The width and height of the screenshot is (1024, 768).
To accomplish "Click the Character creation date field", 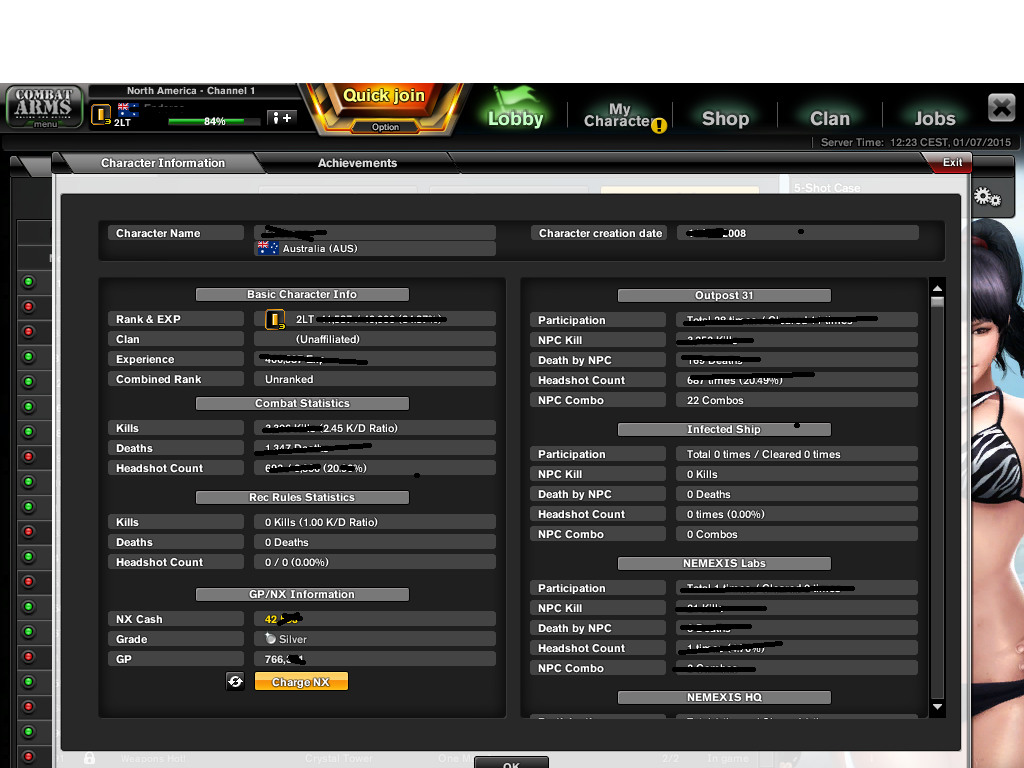I will click(798, 233).
